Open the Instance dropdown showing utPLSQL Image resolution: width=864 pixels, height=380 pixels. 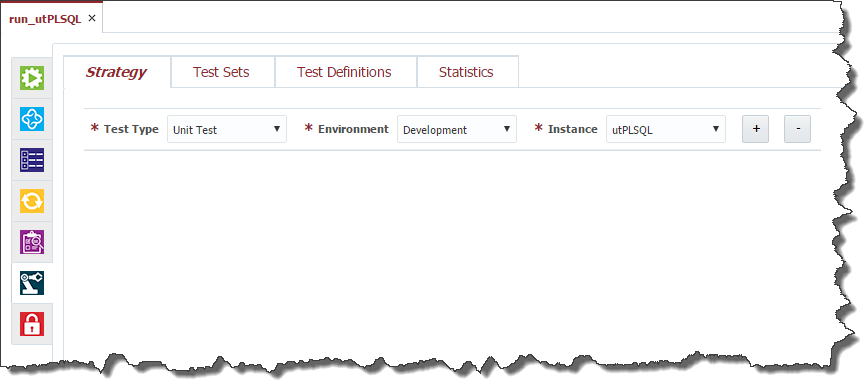coord(666,129)
